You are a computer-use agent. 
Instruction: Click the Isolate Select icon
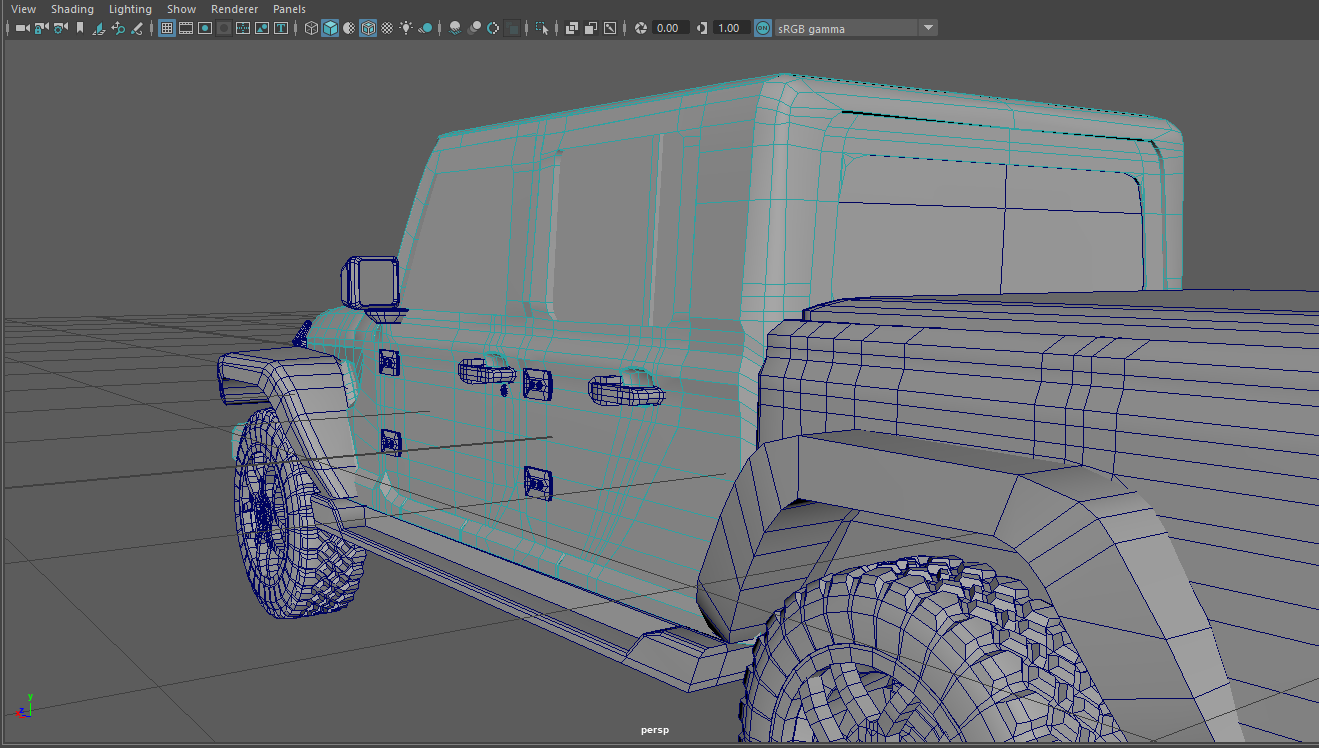click(542, 28)
